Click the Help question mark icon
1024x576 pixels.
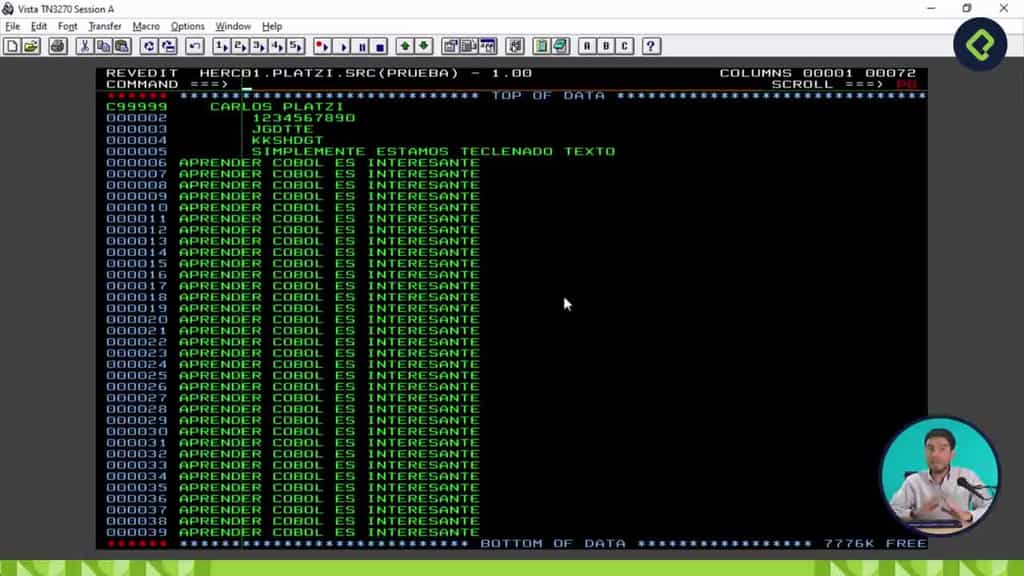pos(650,46)
